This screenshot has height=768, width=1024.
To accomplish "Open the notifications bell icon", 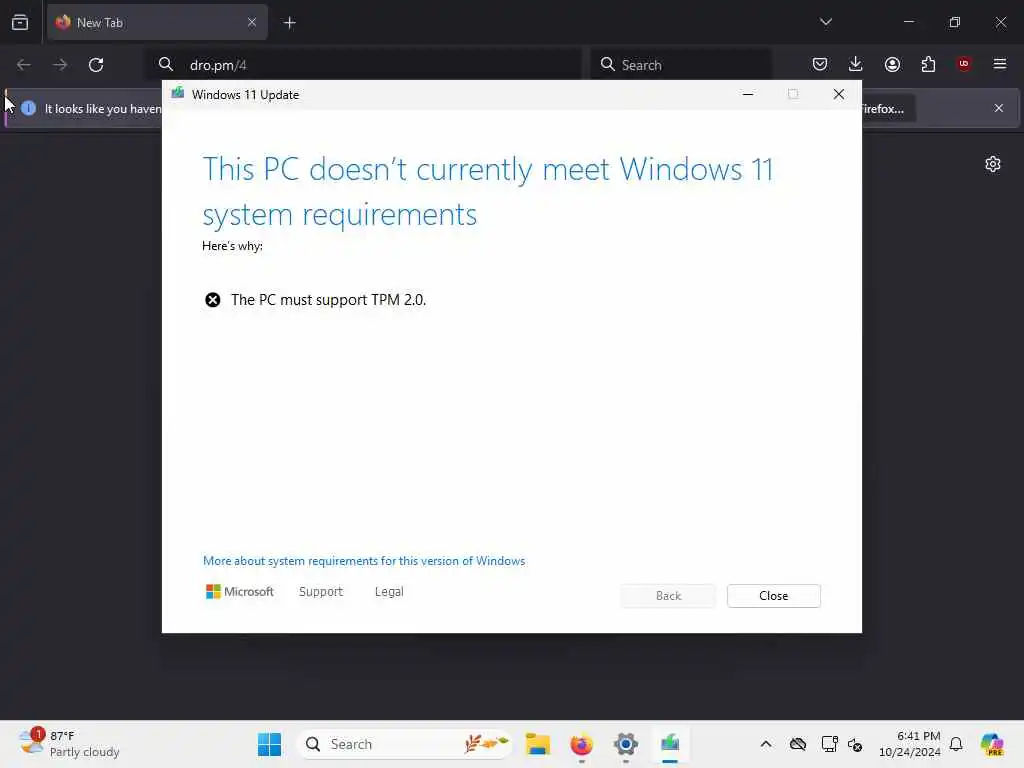I will (x=956, y=744).
